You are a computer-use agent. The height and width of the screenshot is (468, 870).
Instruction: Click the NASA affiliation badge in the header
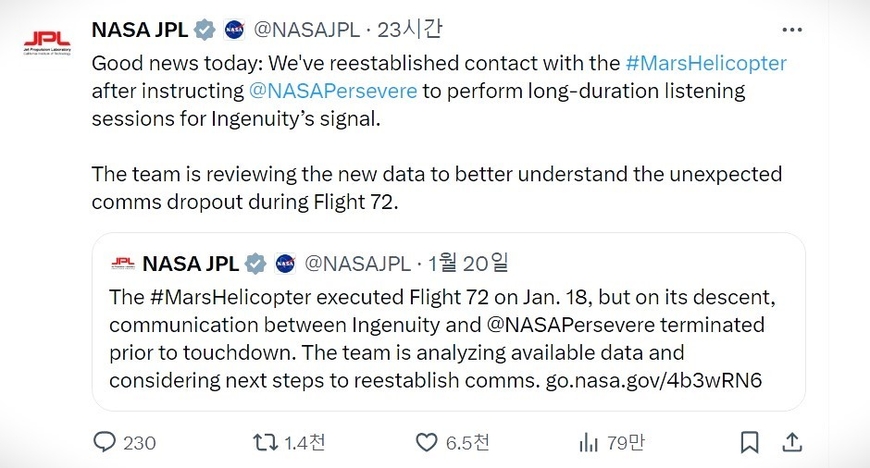(x=234, y=29)
